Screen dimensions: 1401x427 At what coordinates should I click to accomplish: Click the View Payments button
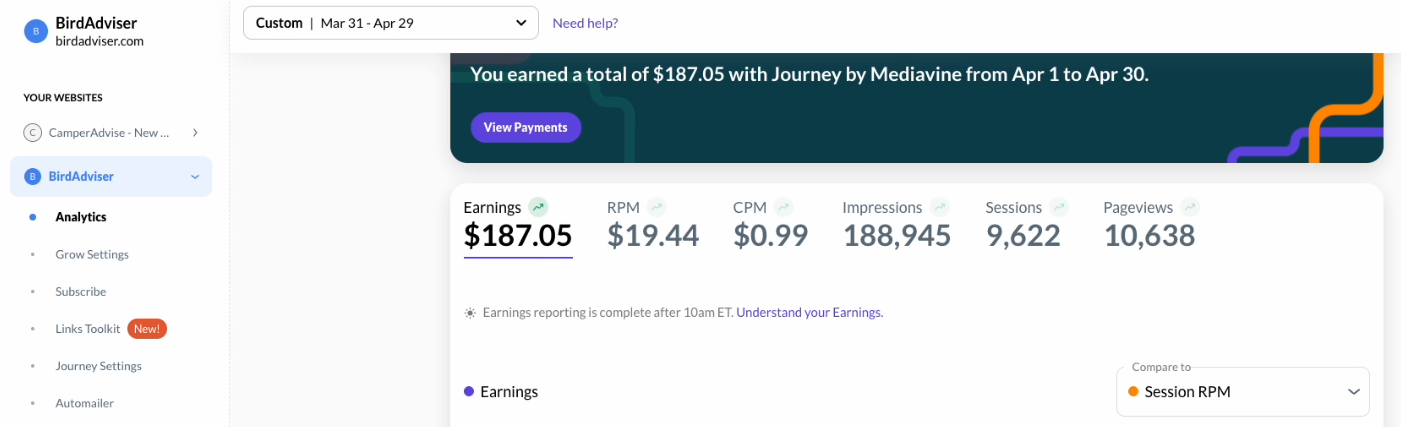point(526,127)
